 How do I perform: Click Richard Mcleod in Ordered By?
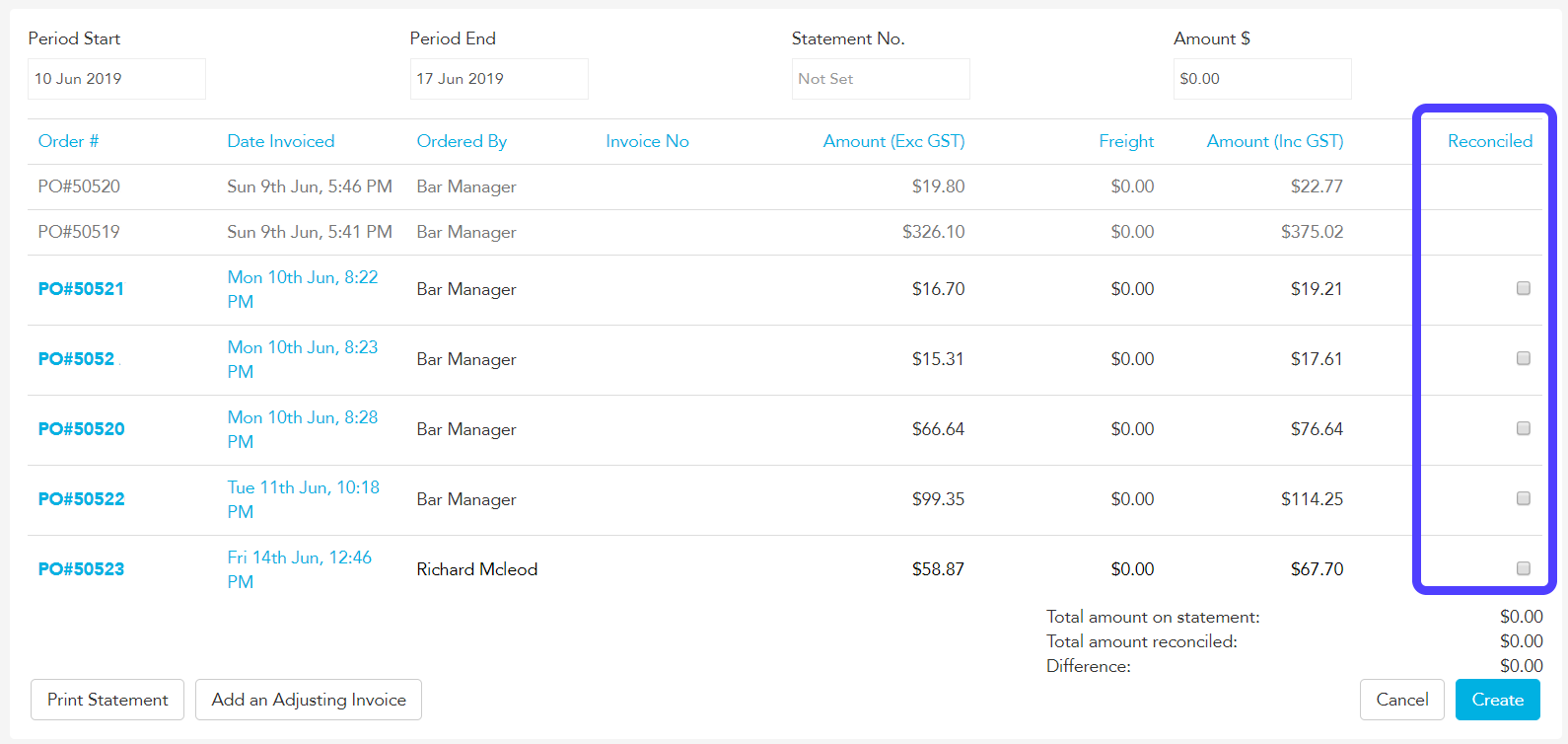477,569
